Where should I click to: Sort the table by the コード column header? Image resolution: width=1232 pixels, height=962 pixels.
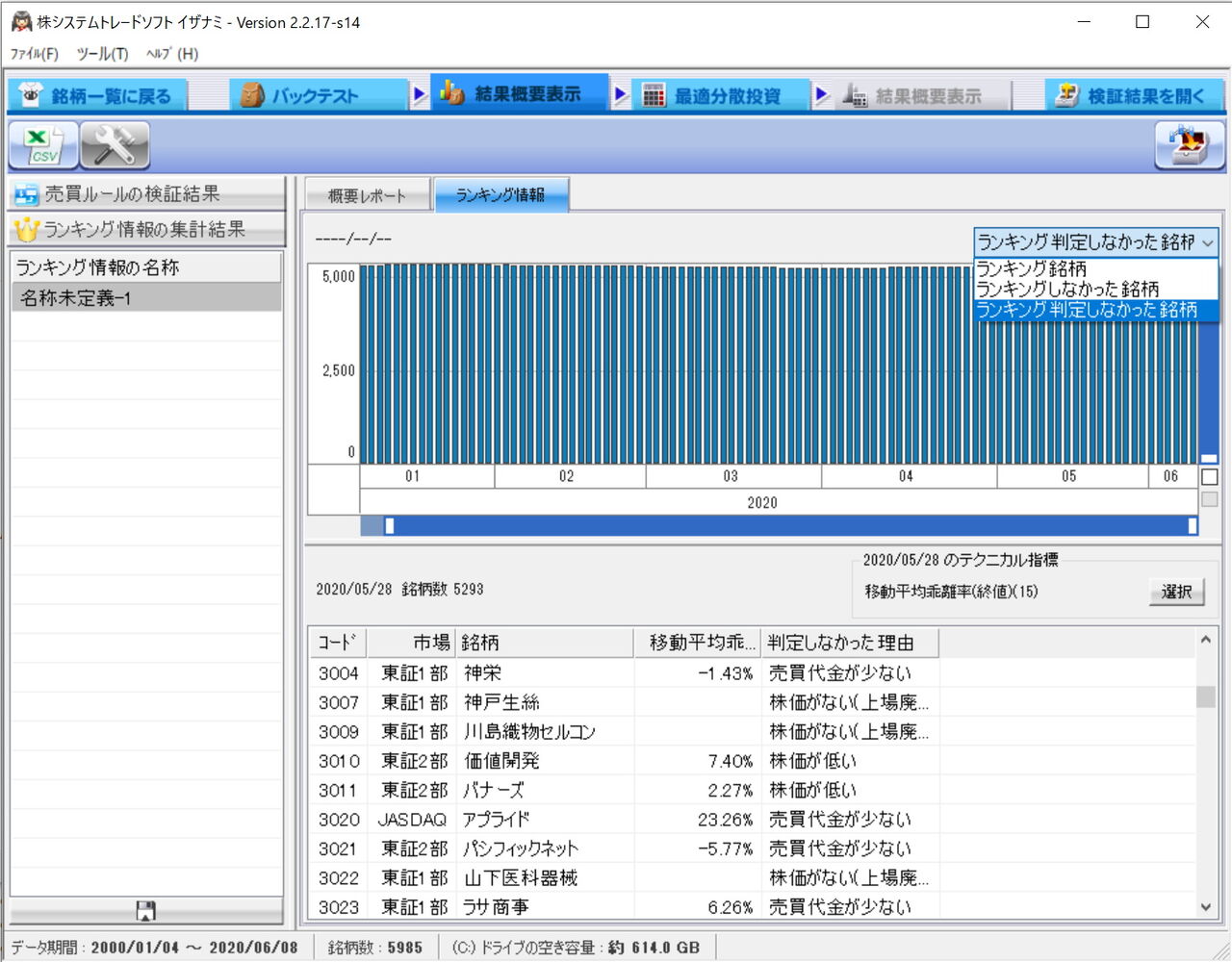(338, 643)
